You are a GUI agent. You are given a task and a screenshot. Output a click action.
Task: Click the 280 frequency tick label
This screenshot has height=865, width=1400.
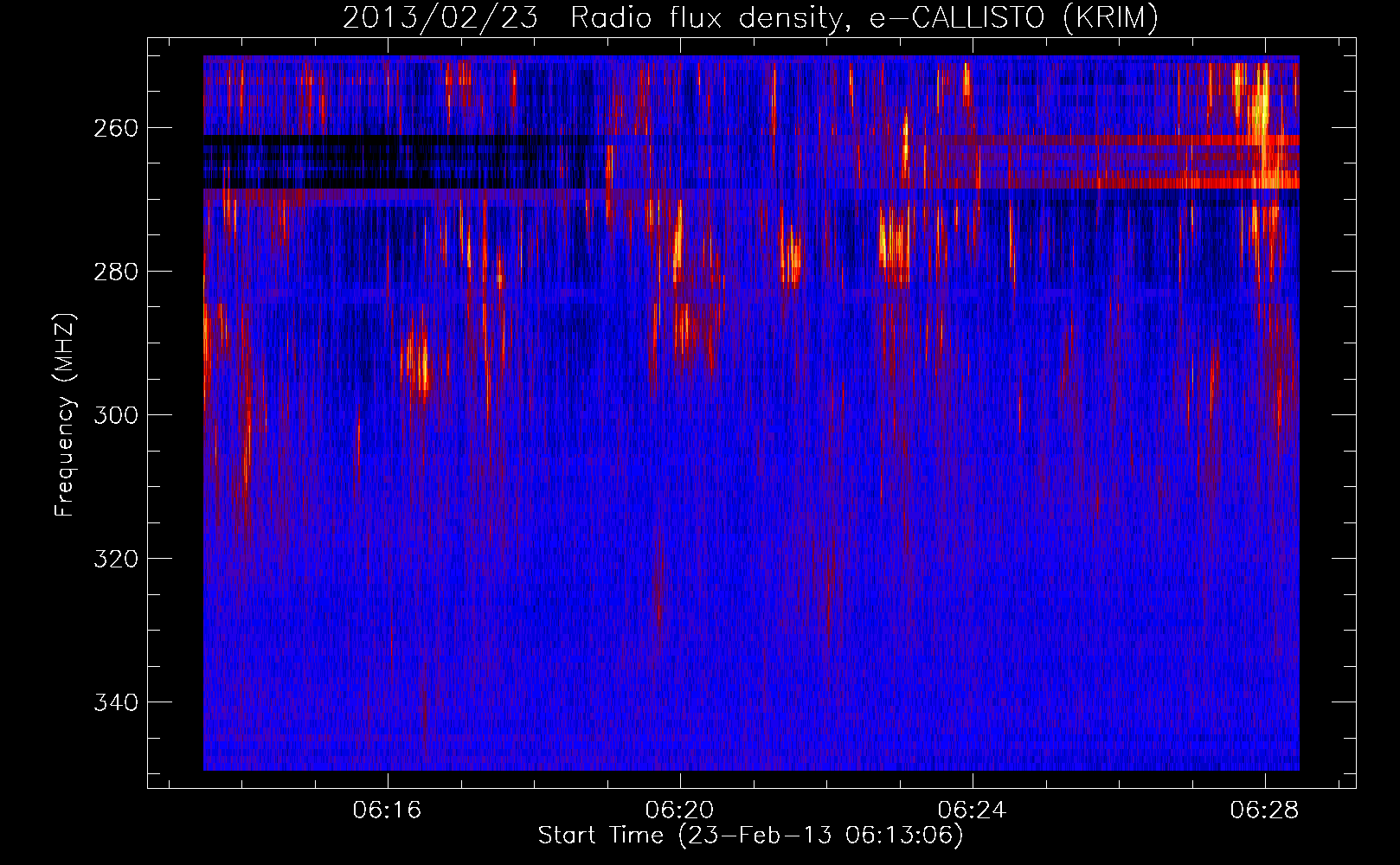point(116,272)
